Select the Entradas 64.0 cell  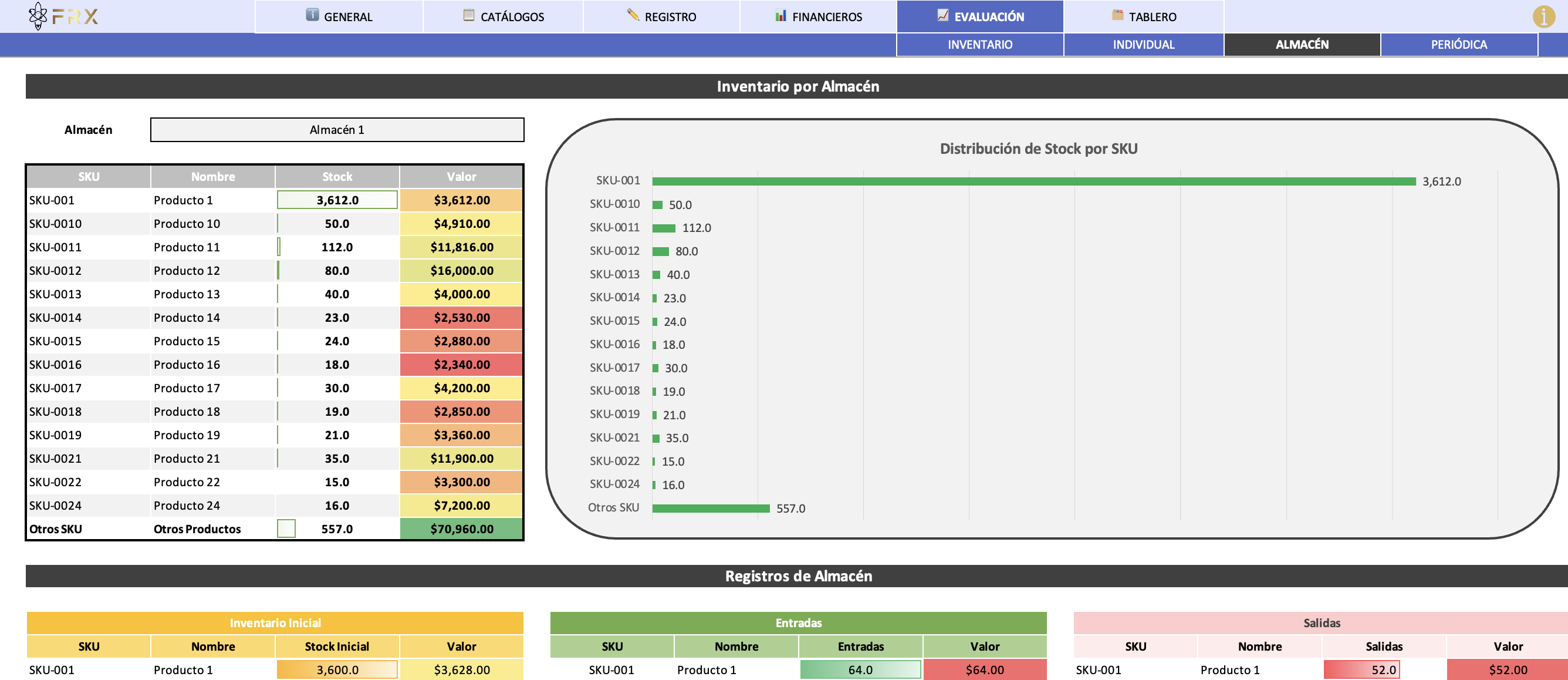(860, 669)
